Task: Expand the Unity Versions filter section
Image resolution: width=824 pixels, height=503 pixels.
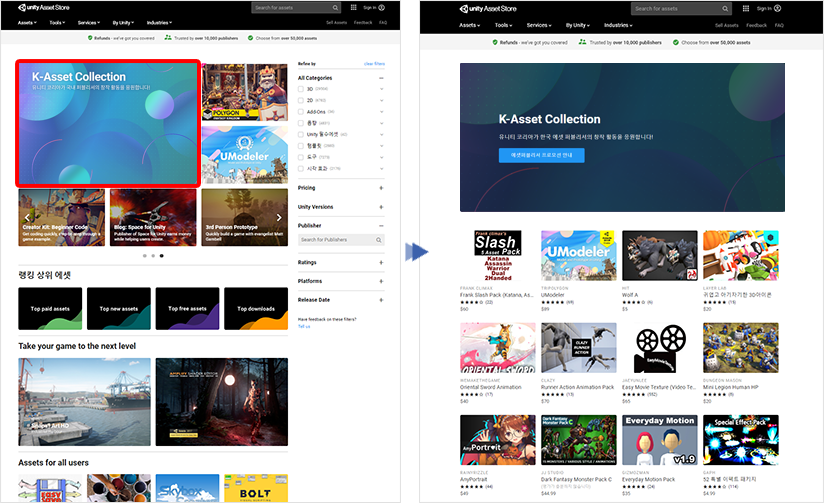Action: pos(382,207)
